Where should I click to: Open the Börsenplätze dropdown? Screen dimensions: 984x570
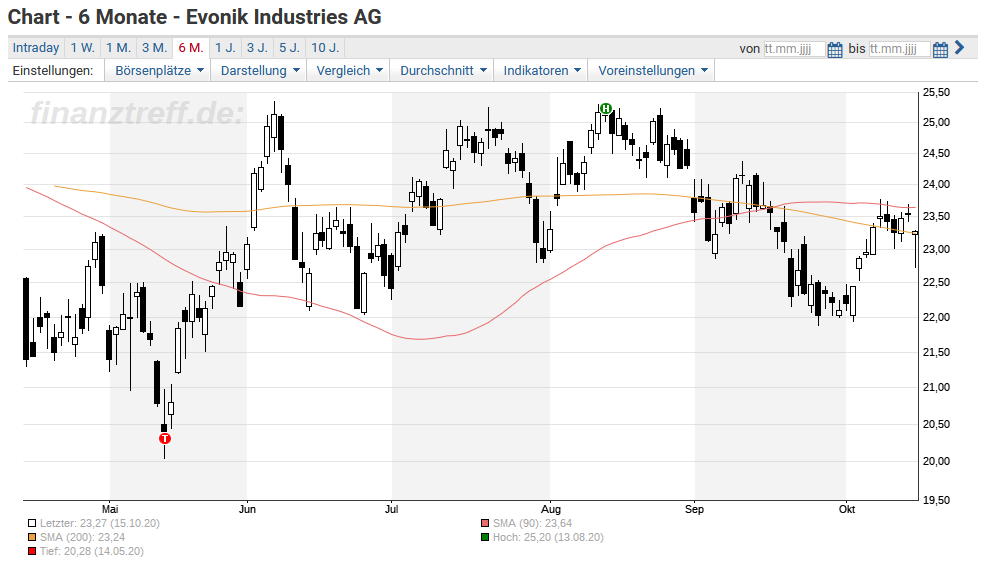click(159, 70)
